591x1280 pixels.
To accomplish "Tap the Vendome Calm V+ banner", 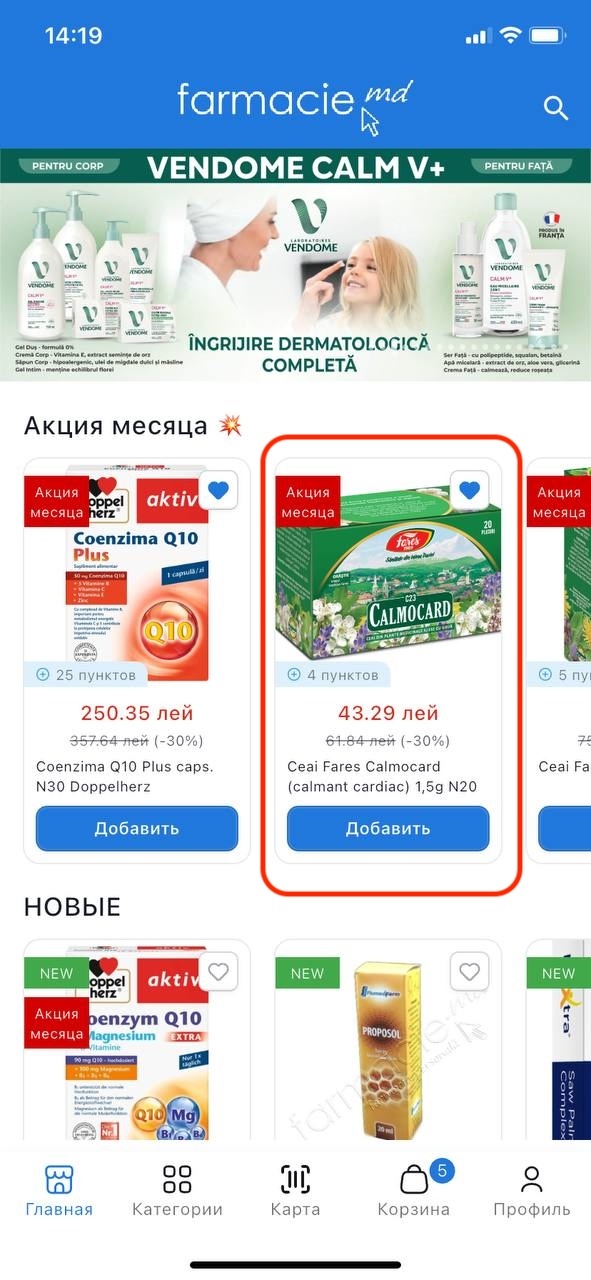I will tap(295, 265).
